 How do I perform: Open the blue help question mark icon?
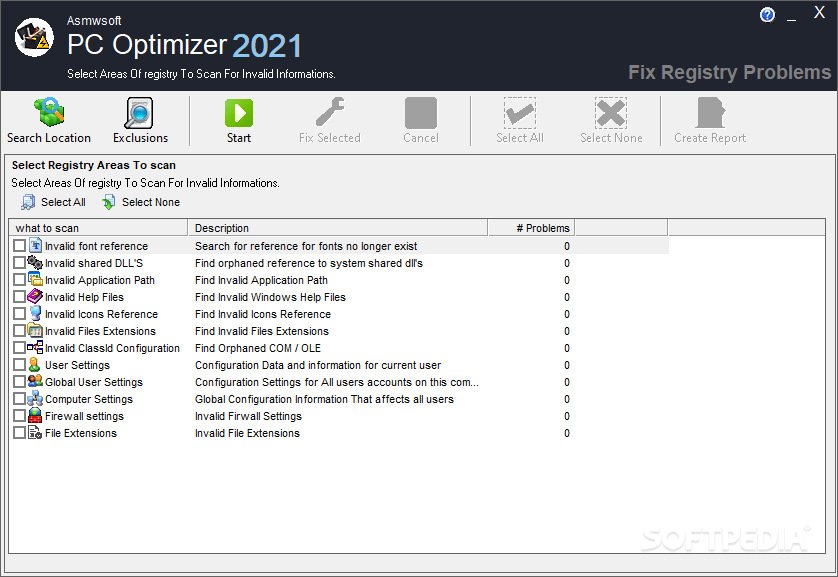767,15
